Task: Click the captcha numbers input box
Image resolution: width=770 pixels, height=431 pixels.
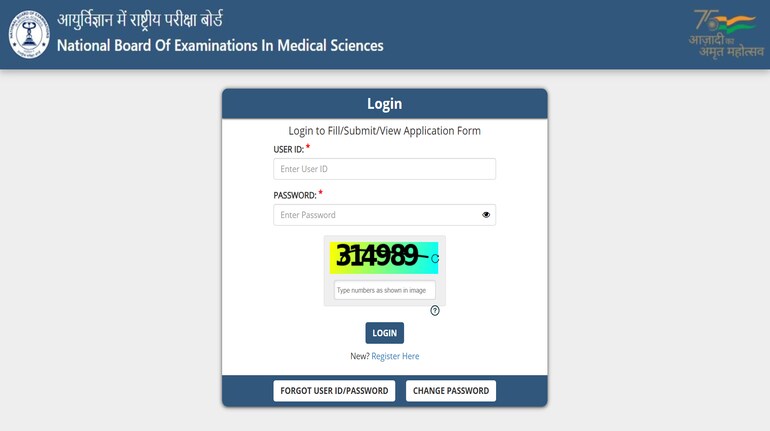Action: 385,290
